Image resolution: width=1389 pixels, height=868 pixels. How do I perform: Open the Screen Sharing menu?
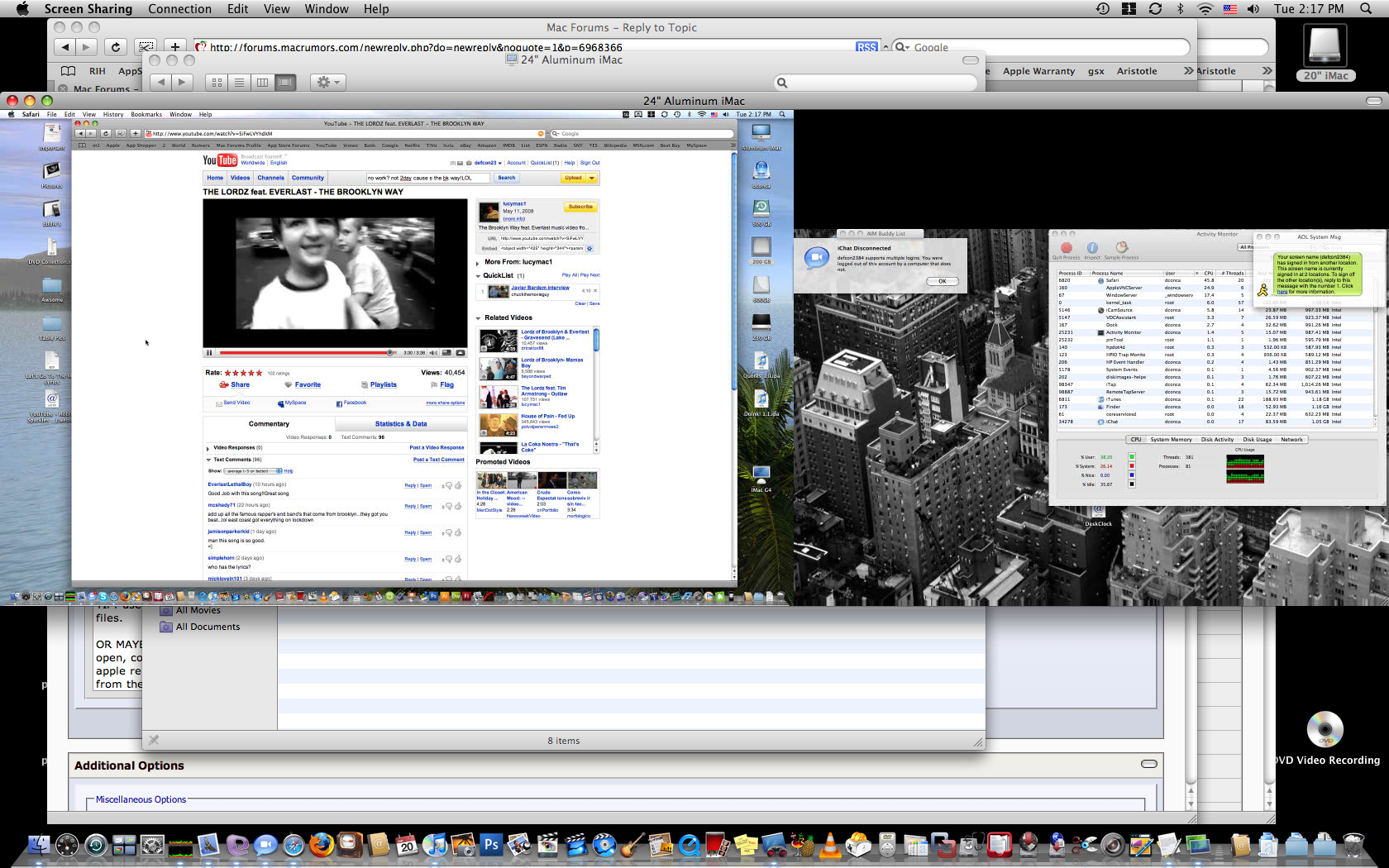point(88,8)
